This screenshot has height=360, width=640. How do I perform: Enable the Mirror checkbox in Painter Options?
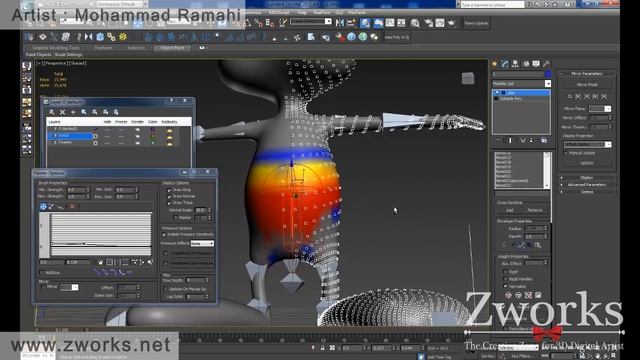[43, 287]
